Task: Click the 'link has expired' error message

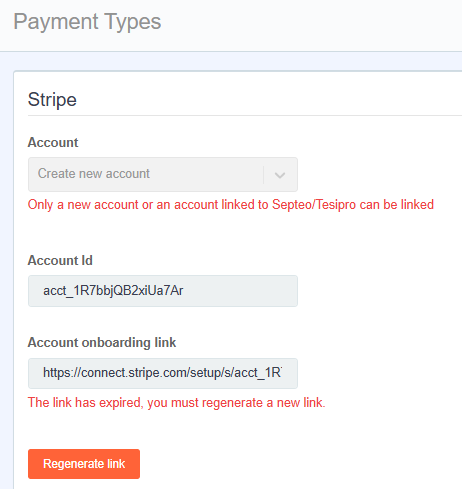Action: (177, 403)
